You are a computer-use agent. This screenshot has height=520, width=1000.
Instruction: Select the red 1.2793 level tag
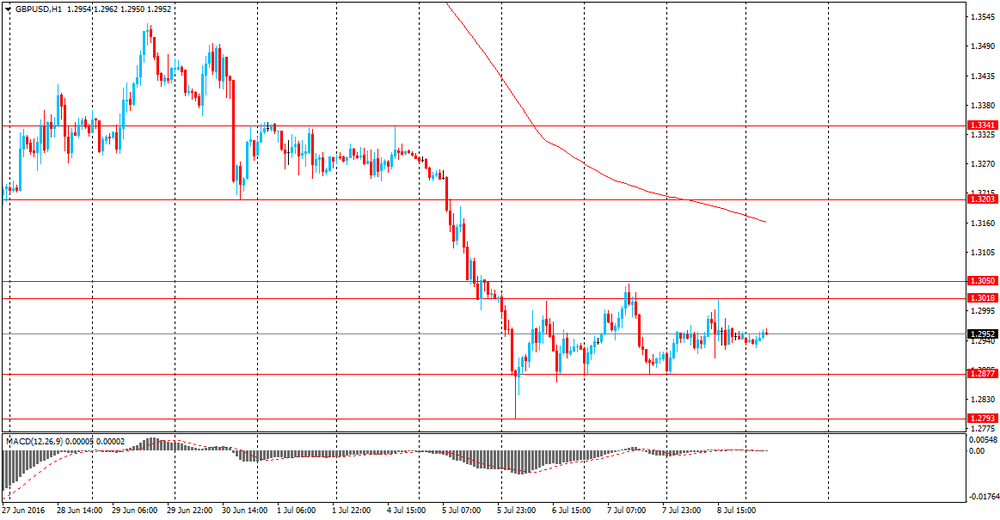pyautogui.click(x=982, y=419)
